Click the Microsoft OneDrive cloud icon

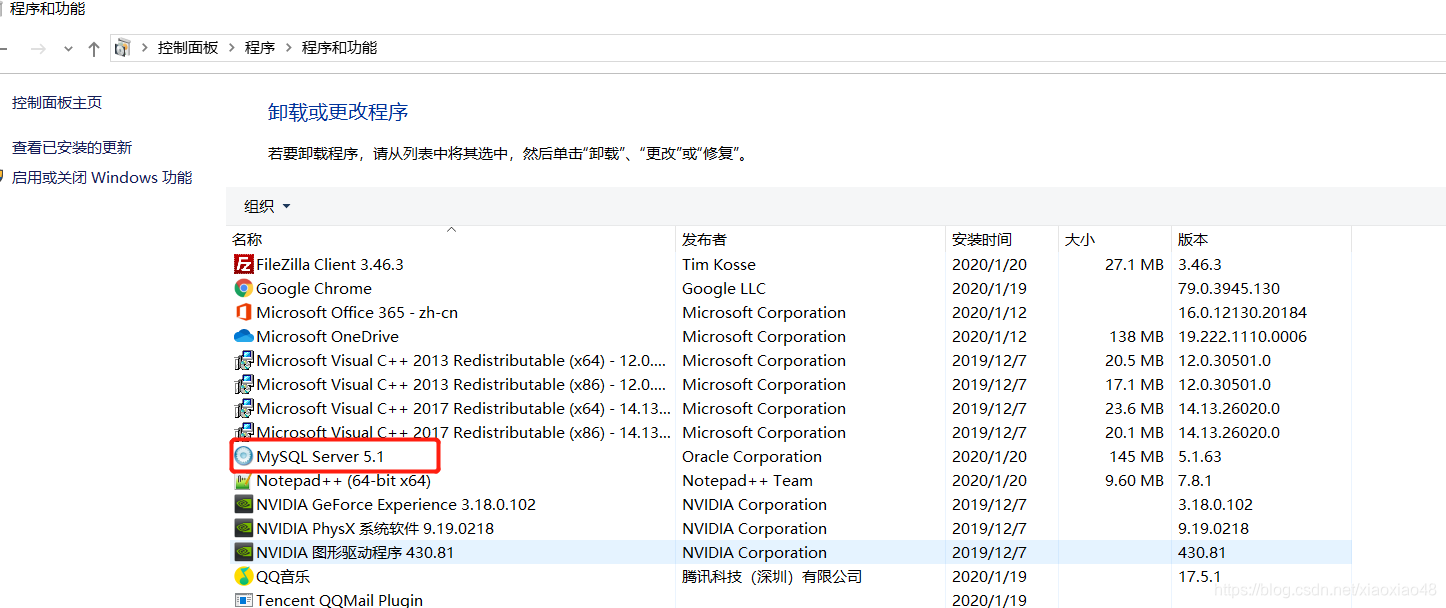[243, 337]
